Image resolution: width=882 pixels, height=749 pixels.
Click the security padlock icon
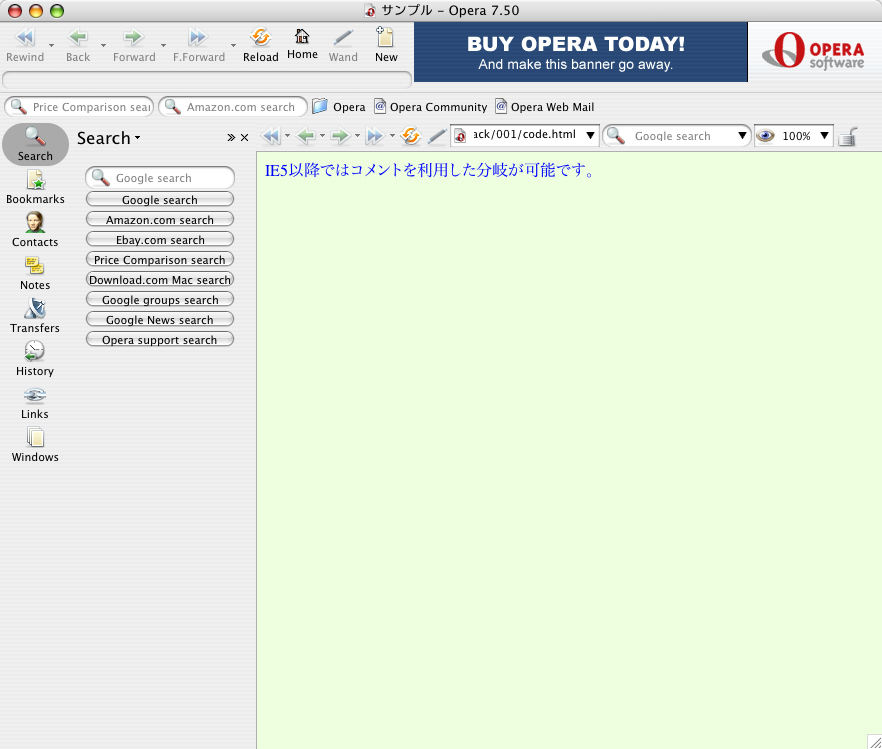847,136
